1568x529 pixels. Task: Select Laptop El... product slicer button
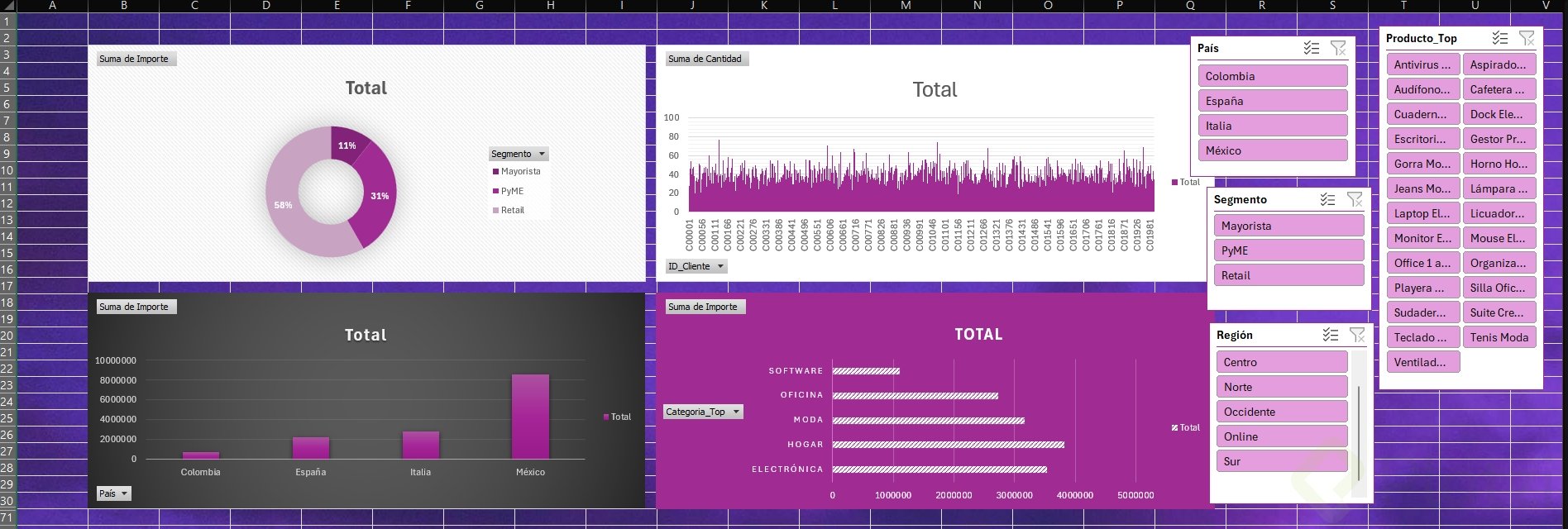pyautogui.click(x=1423, y=213)
